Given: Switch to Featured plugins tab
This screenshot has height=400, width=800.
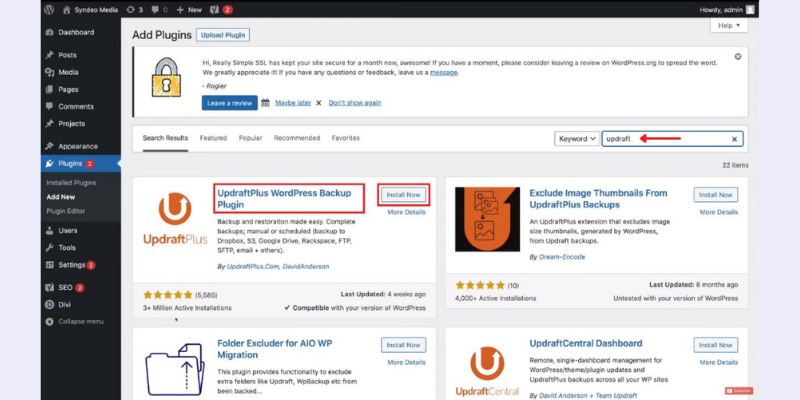Looking at the screenshot, I should (213, 138).
